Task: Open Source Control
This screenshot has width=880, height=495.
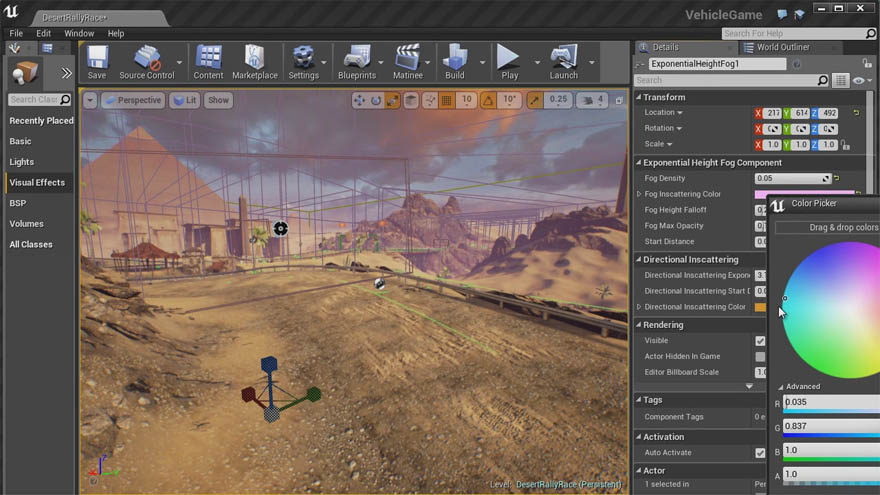Action: coord(147,62)
